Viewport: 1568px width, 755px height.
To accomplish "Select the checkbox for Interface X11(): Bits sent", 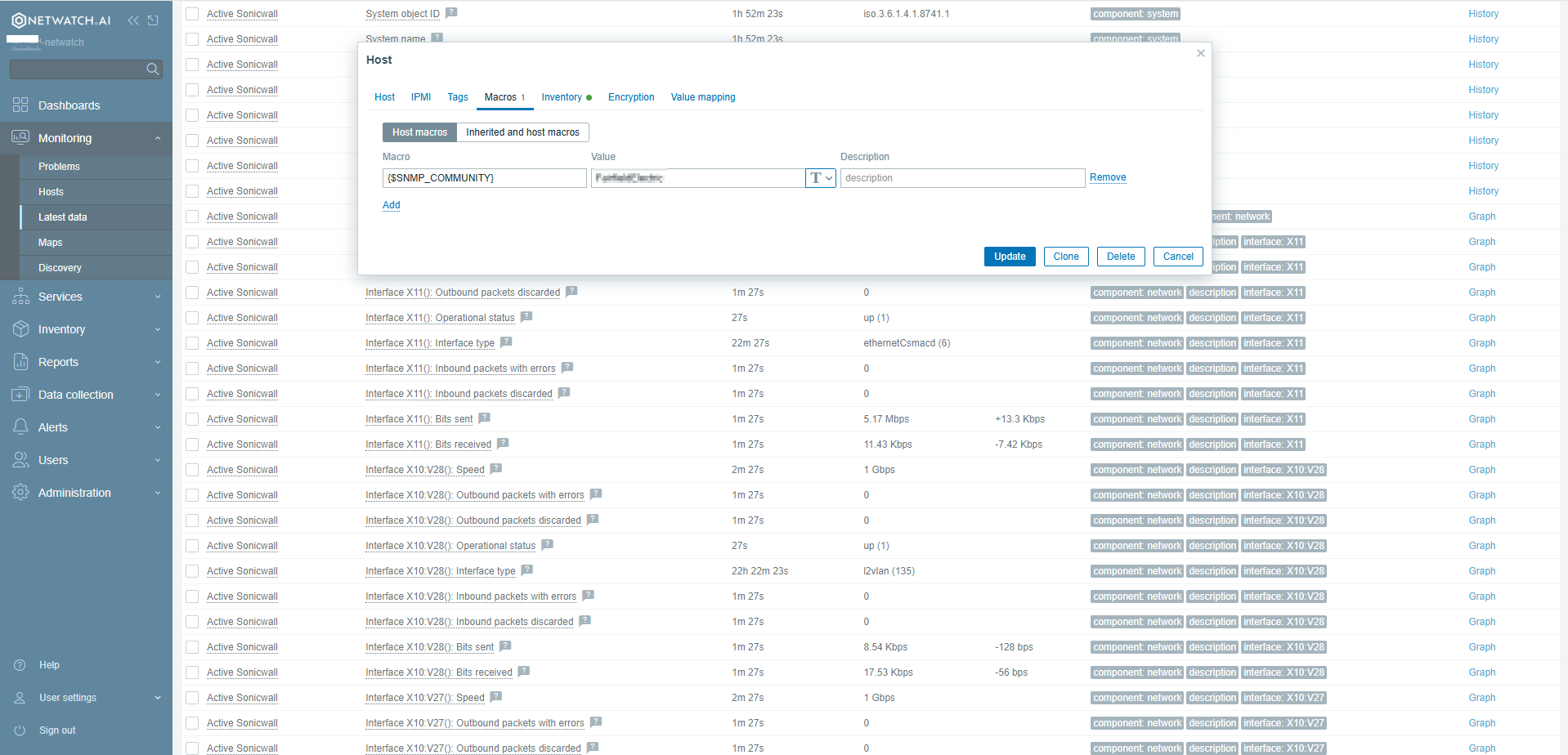I will [x=191, y=418].
